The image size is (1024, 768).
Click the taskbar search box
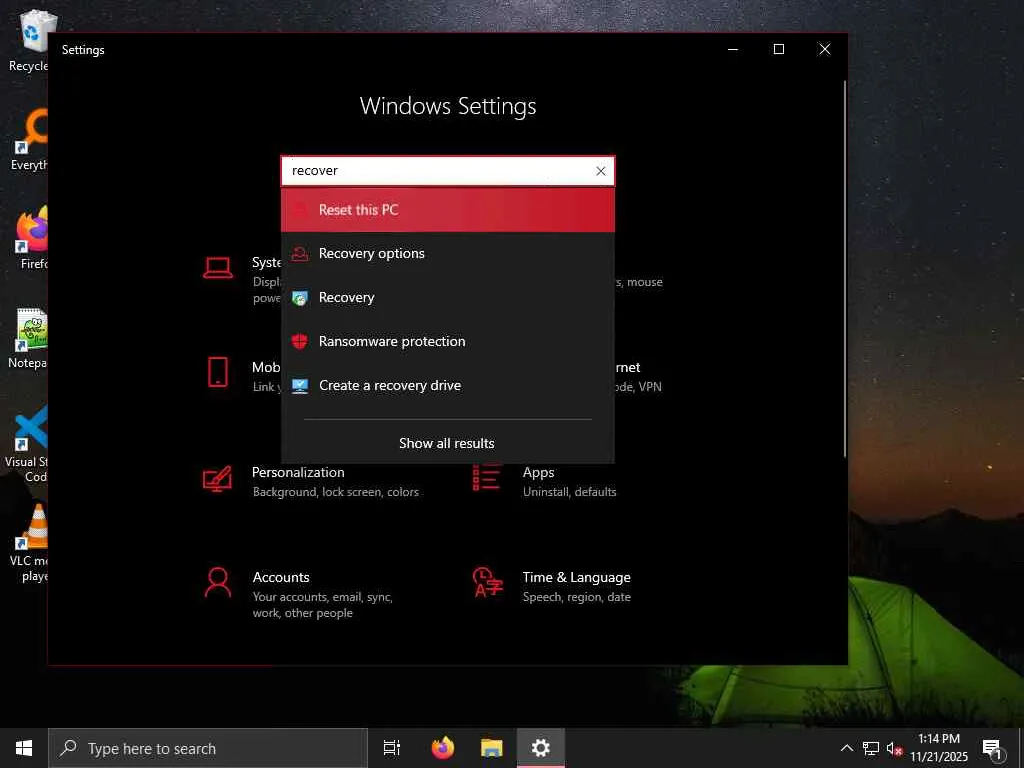point(208,748)
